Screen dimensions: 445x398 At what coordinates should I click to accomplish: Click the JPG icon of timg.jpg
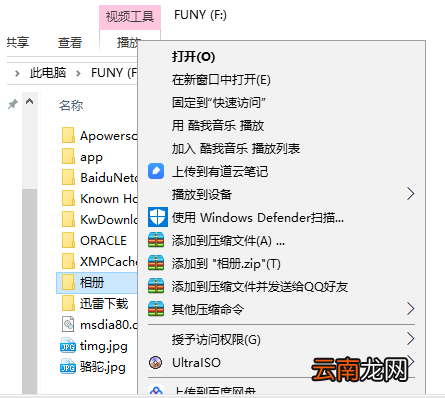[x=68, y=346]
